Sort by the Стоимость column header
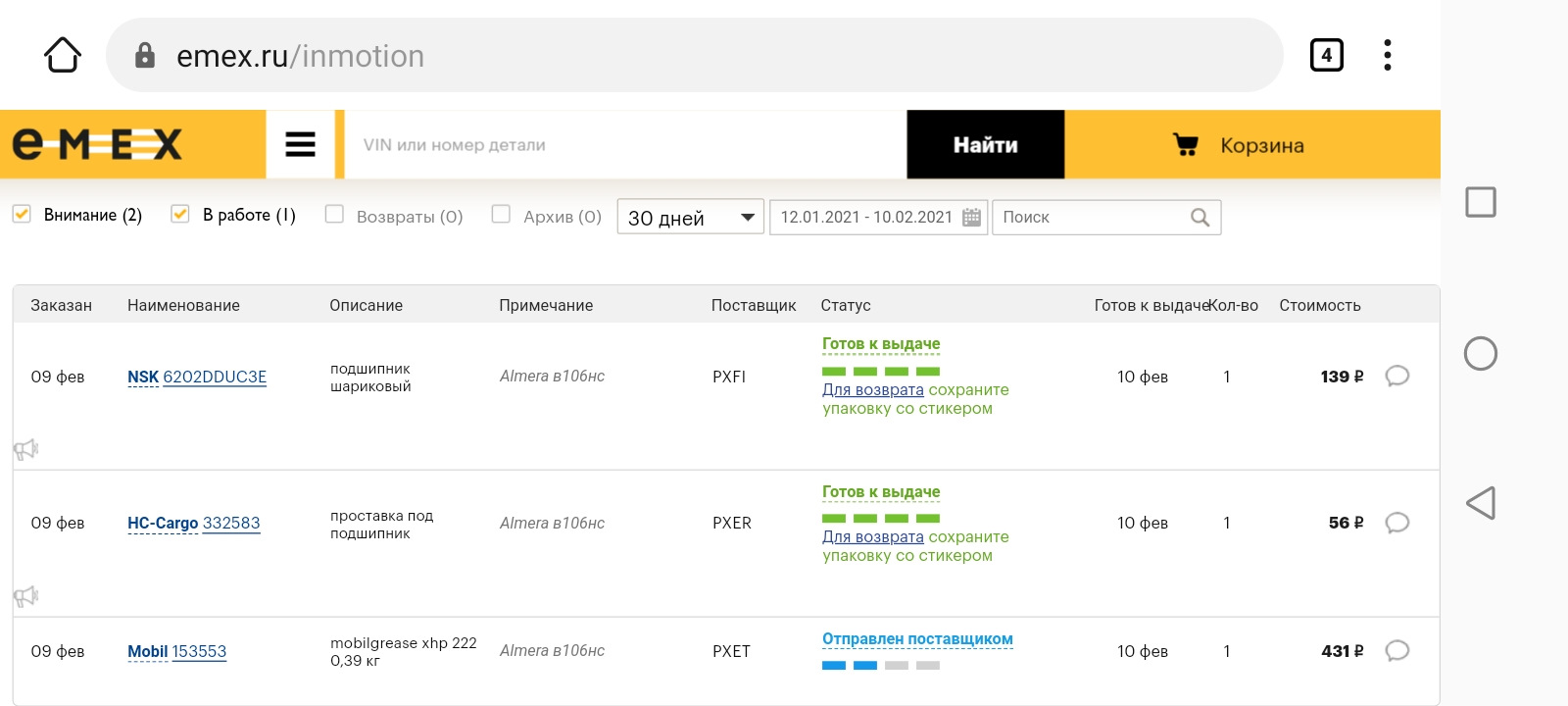This screenshot has height=706, width=1568. (x=1319, y=305)
